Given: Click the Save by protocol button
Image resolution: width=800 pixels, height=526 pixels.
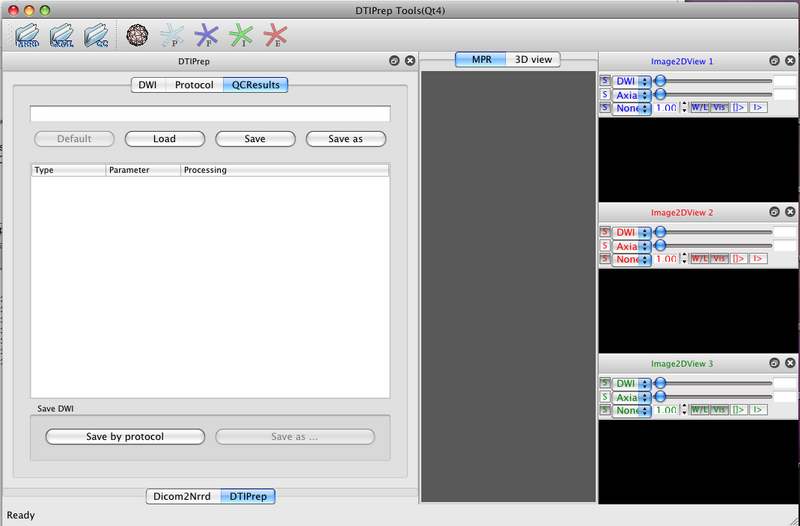Looking at the screenshot, I should (x=125, y=437).
